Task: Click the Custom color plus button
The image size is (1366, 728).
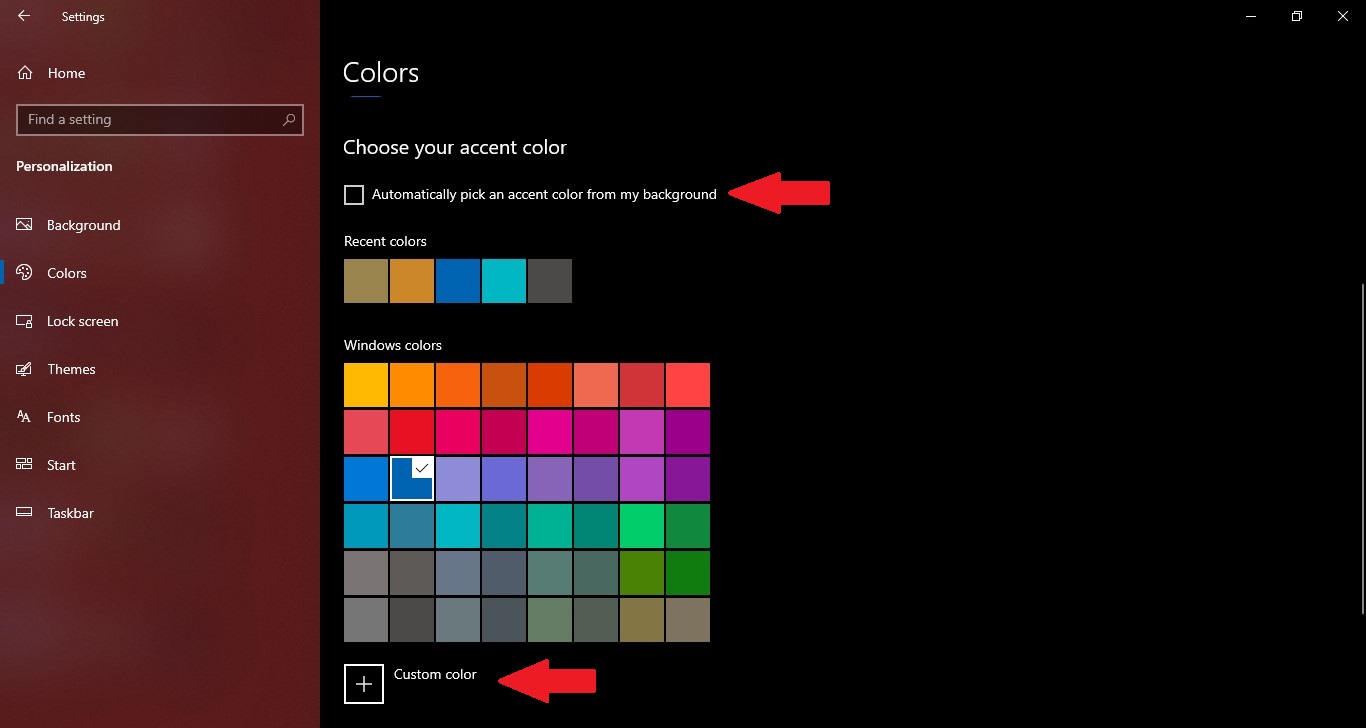Action: click(364, 684)
